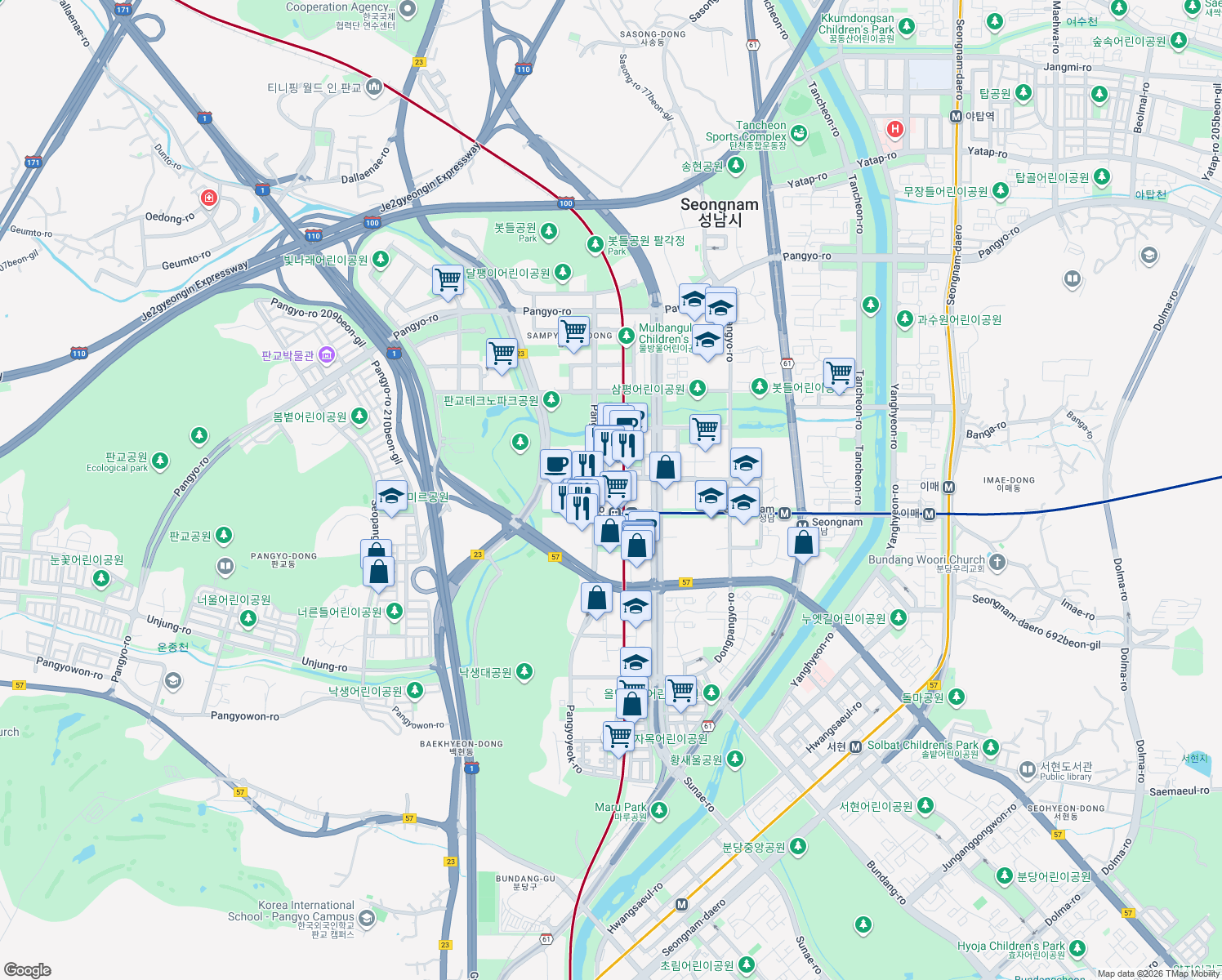Select the Tancheon Sports Complex park marker
The height and width of the screenshot is (980, 1222).
click(x=798, y=132)
